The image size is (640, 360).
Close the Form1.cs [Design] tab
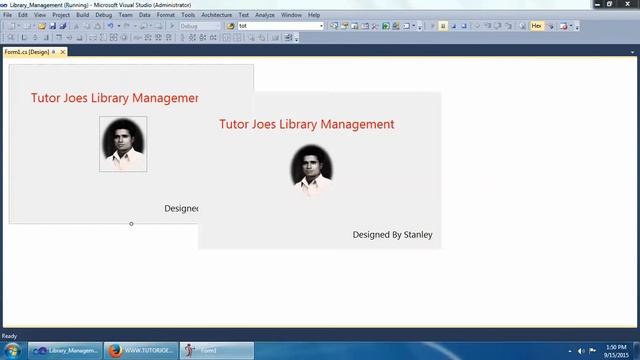point(63,52)
